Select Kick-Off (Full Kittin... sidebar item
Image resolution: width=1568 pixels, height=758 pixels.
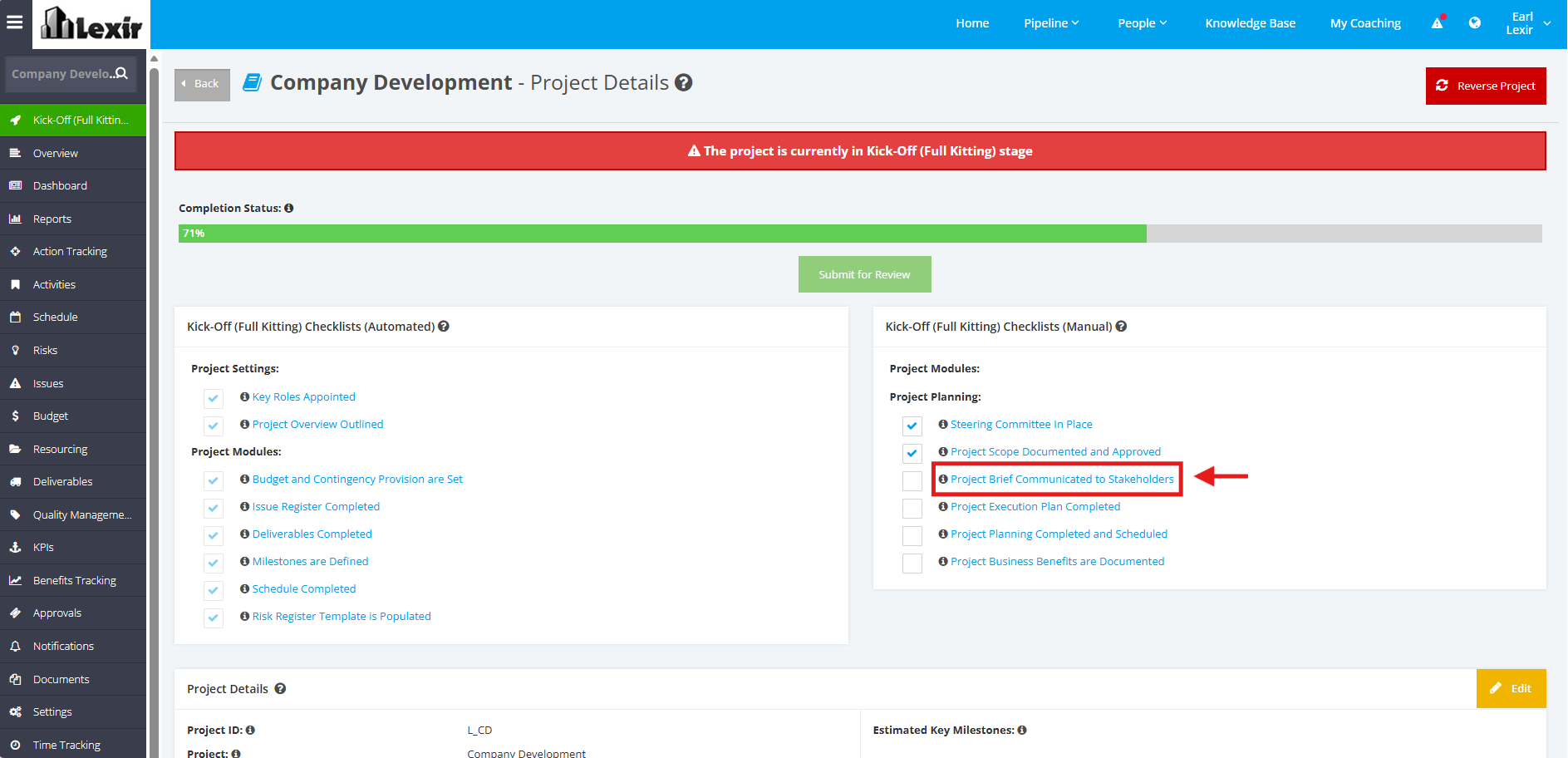(73, 120)
